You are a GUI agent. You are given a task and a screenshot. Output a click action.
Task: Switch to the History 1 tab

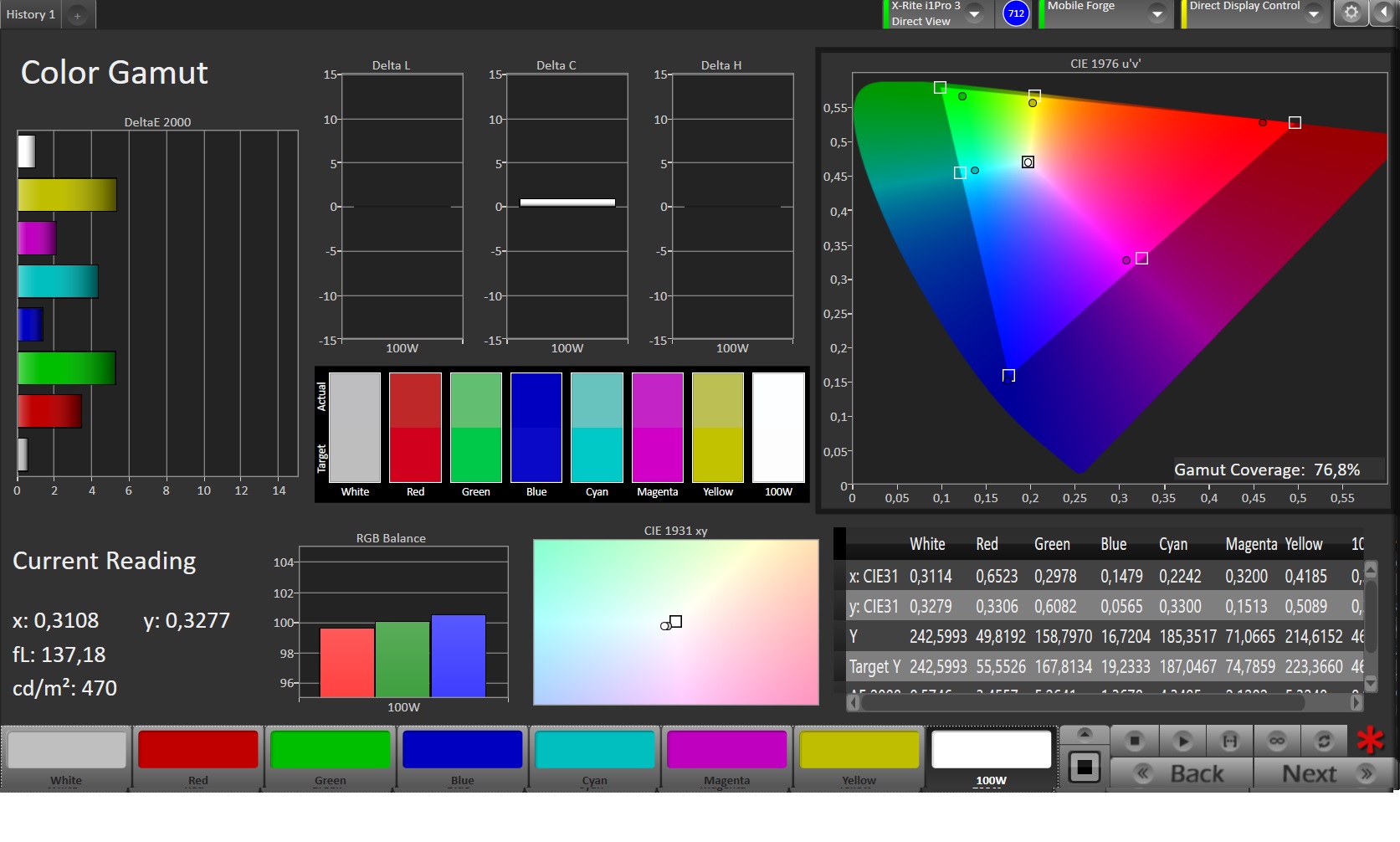(31, 14)
